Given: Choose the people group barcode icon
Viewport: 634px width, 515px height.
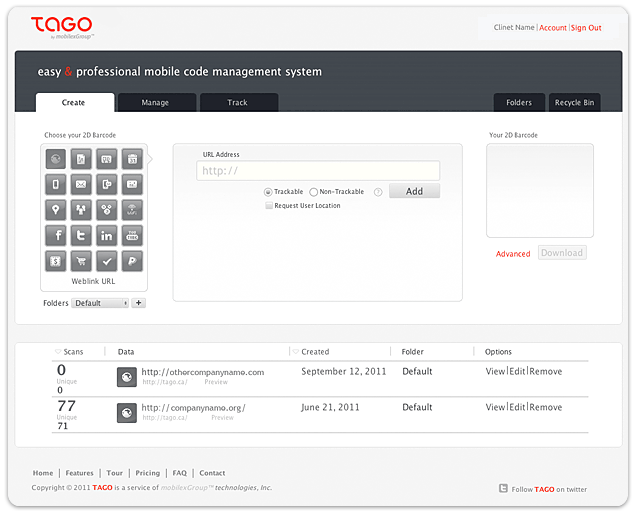Looking at the screenshot, I should click(x=81, y=210).
